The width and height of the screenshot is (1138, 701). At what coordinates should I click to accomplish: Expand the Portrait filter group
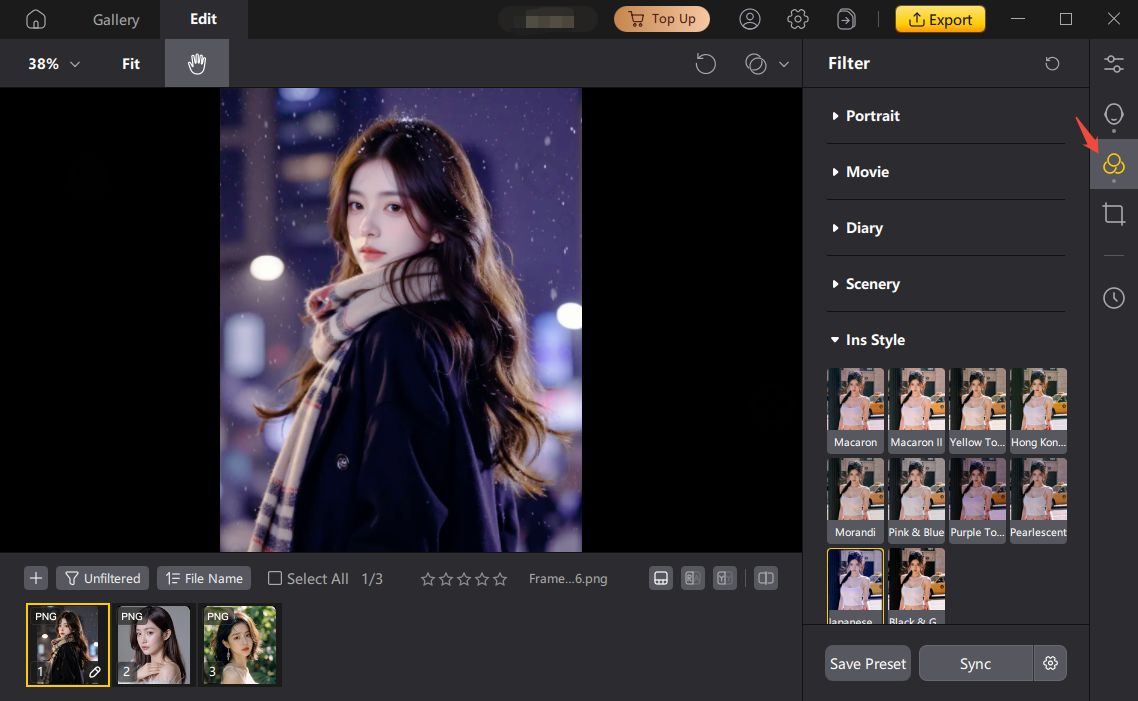874,115
